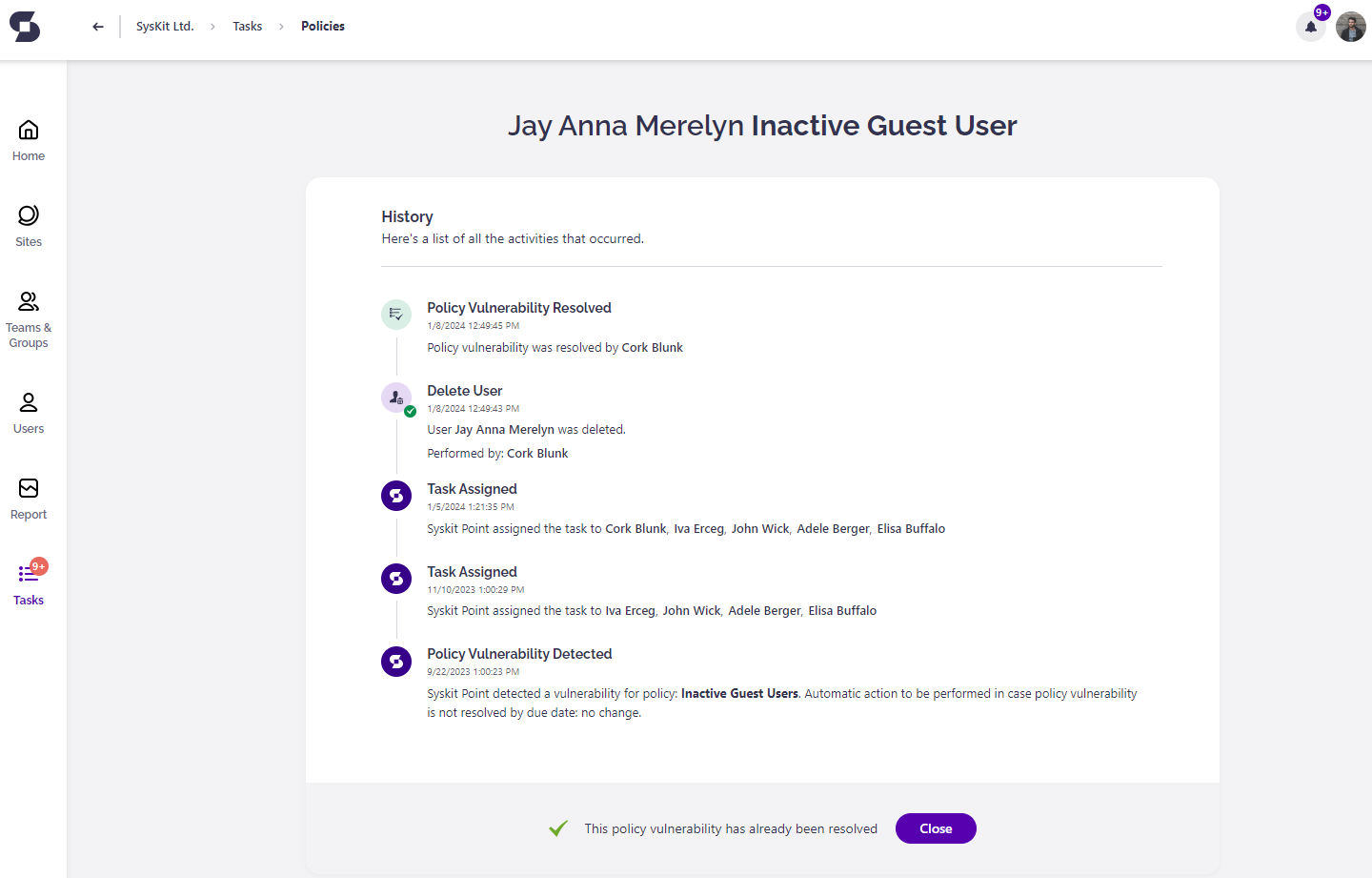Navigate to Home using the sidebar icon
Screen dimensions: 1372x878
tap(28, 137)
